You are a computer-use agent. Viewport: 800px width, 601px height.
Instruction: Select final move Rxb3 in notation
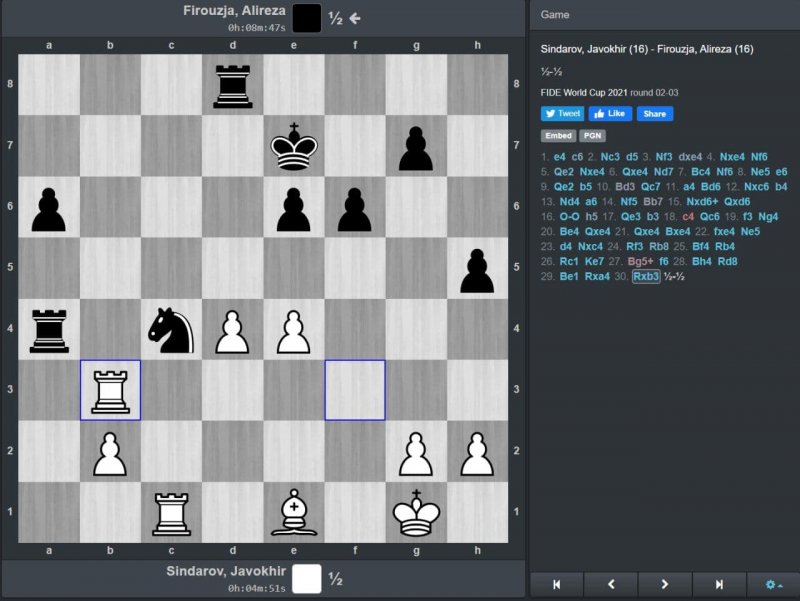[x=645, y=277]
